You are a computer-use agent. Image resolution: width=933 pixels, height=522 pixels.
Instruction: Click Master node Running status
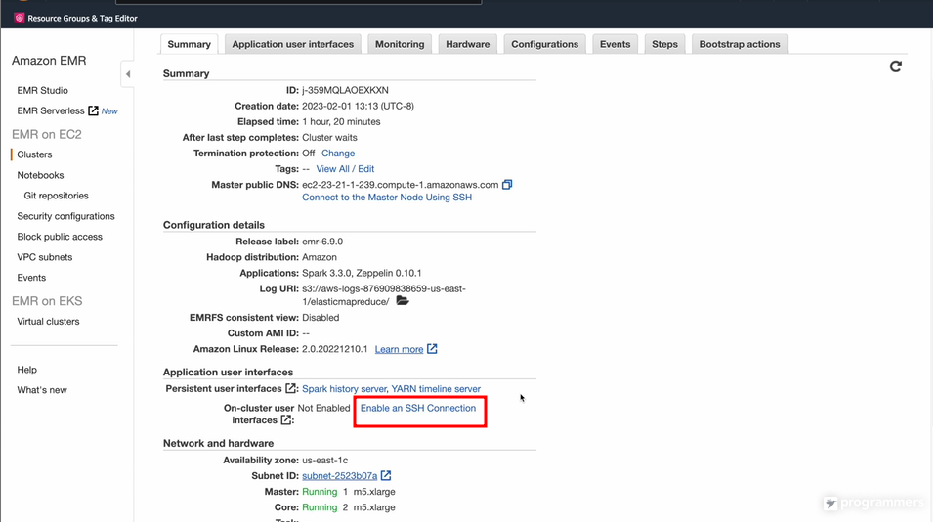point(320,492)
